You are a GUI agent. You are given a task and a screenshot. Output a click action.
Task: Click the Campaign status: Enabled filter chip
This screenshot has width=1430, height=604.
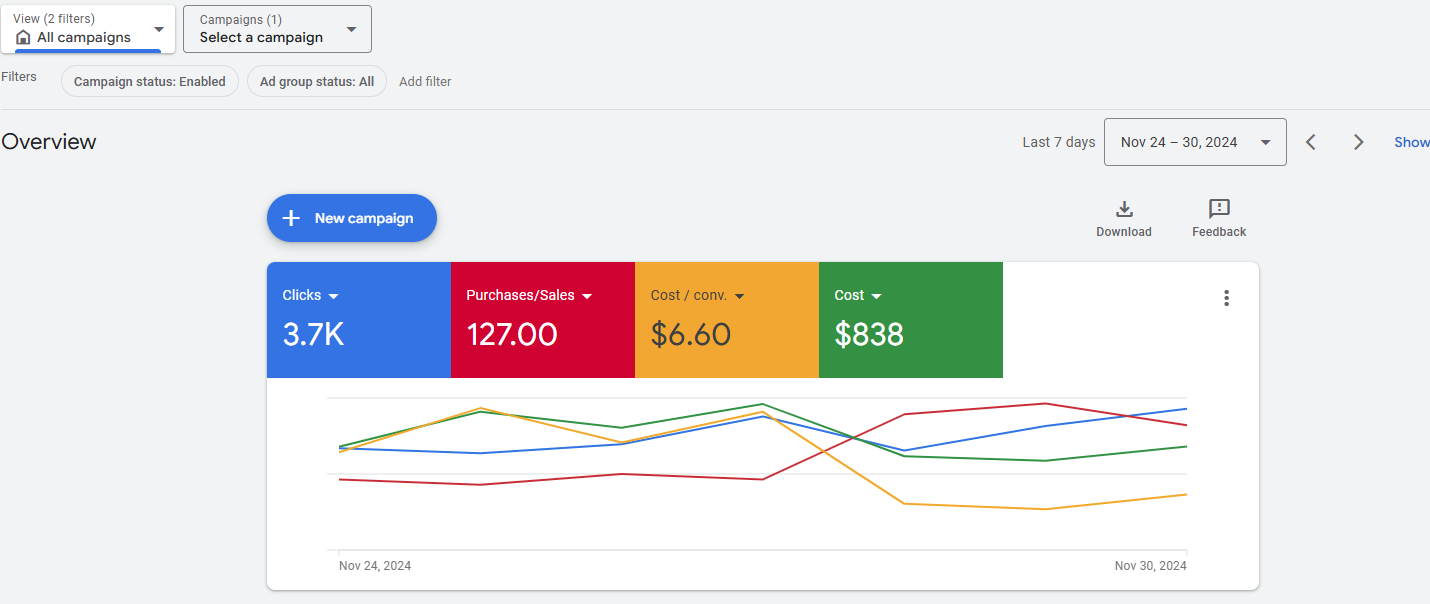pos(150,82)
